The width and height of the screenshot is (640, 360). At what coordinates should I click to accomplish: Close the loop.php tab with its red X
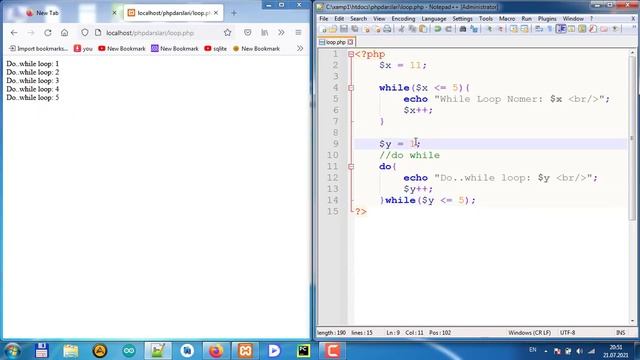point(350,42)
